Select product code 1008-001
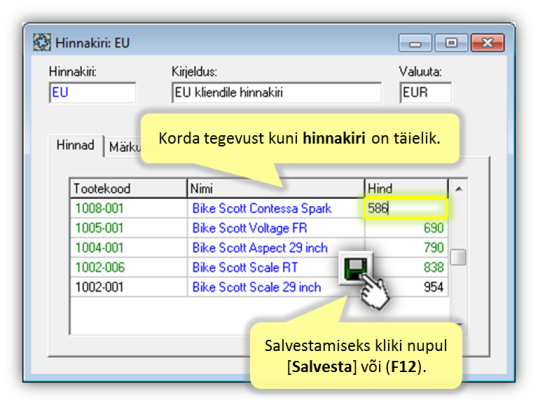This screenshot has height=405, width=538. (x=99, y=208)
